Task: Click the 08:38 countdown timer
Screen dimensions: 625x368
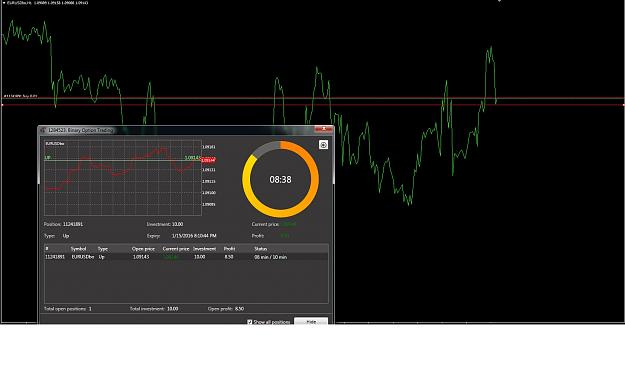Action: (x=280, y=180)
